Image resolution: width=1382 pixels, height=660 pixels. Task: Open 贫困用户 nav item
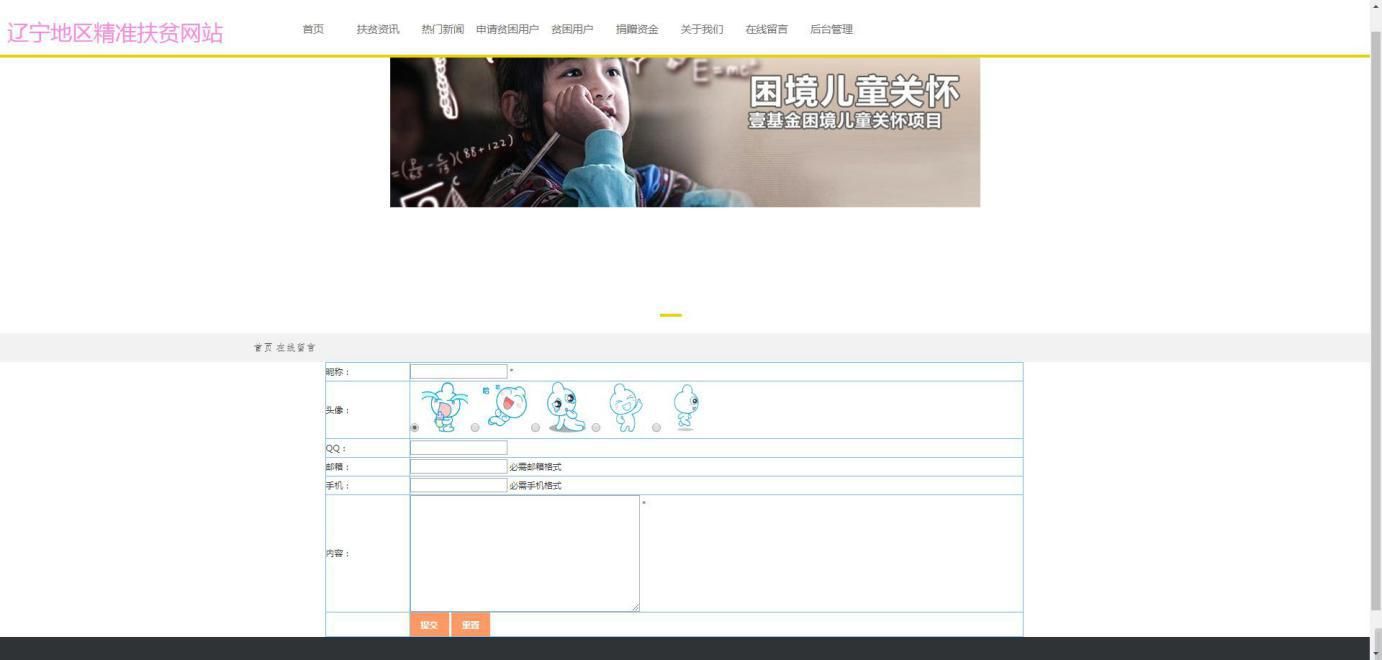tap(572, 29)
